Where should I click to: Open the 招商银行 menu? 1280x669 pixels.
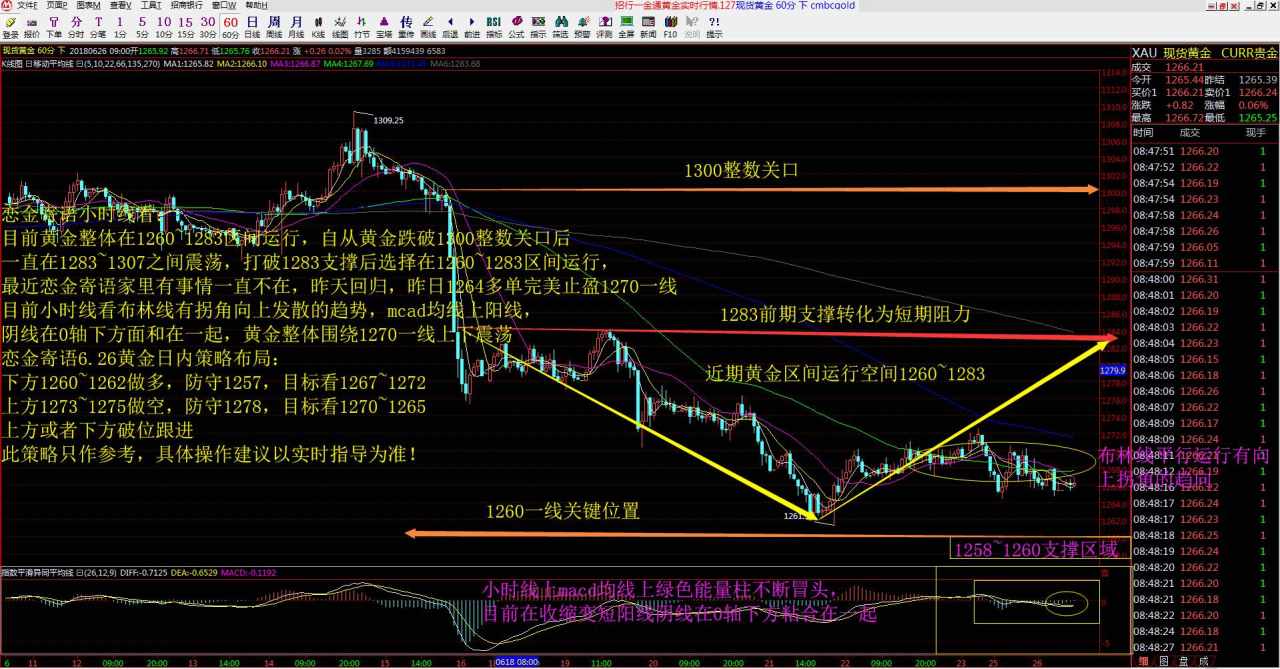[186, 6]
